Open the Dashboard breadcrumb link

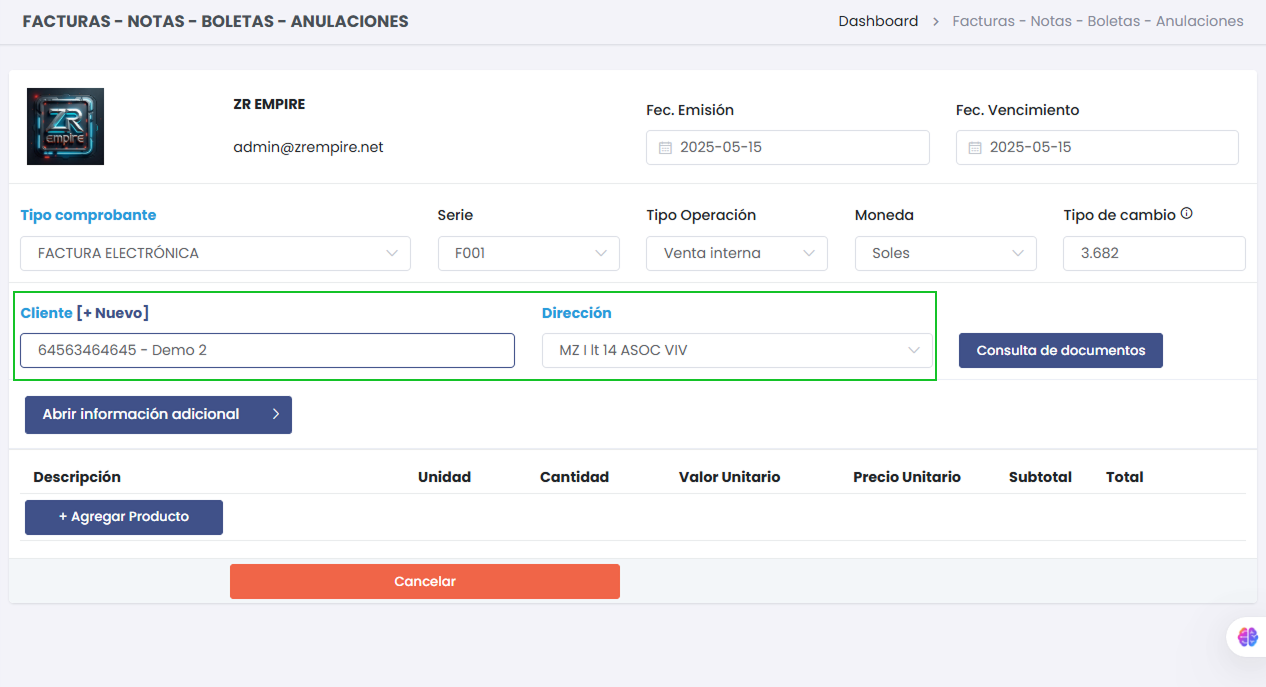tap(878, 20)
